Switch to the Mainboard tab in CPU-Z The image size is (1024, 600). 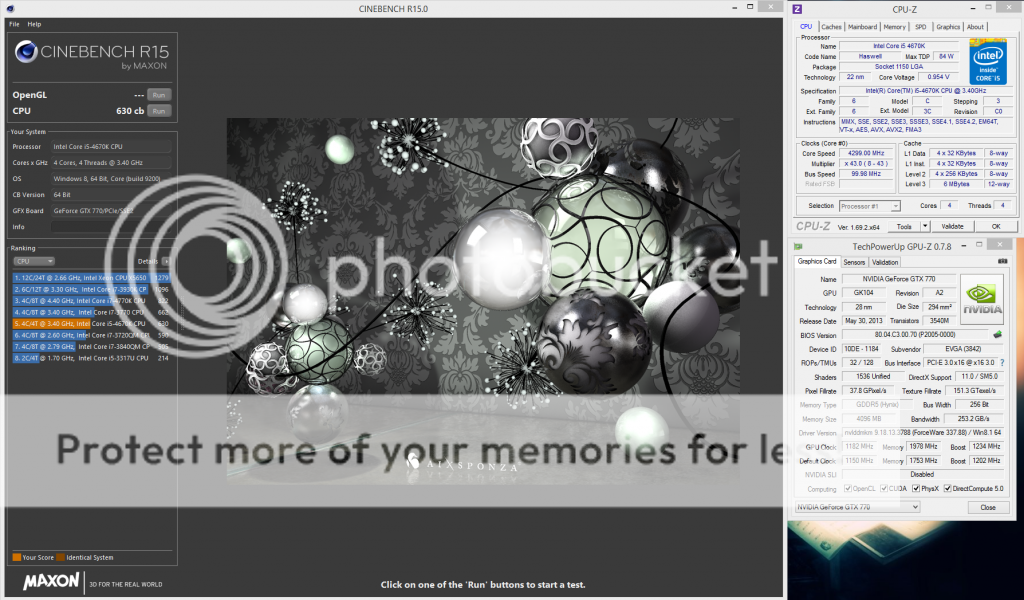[x=862, y=27]
